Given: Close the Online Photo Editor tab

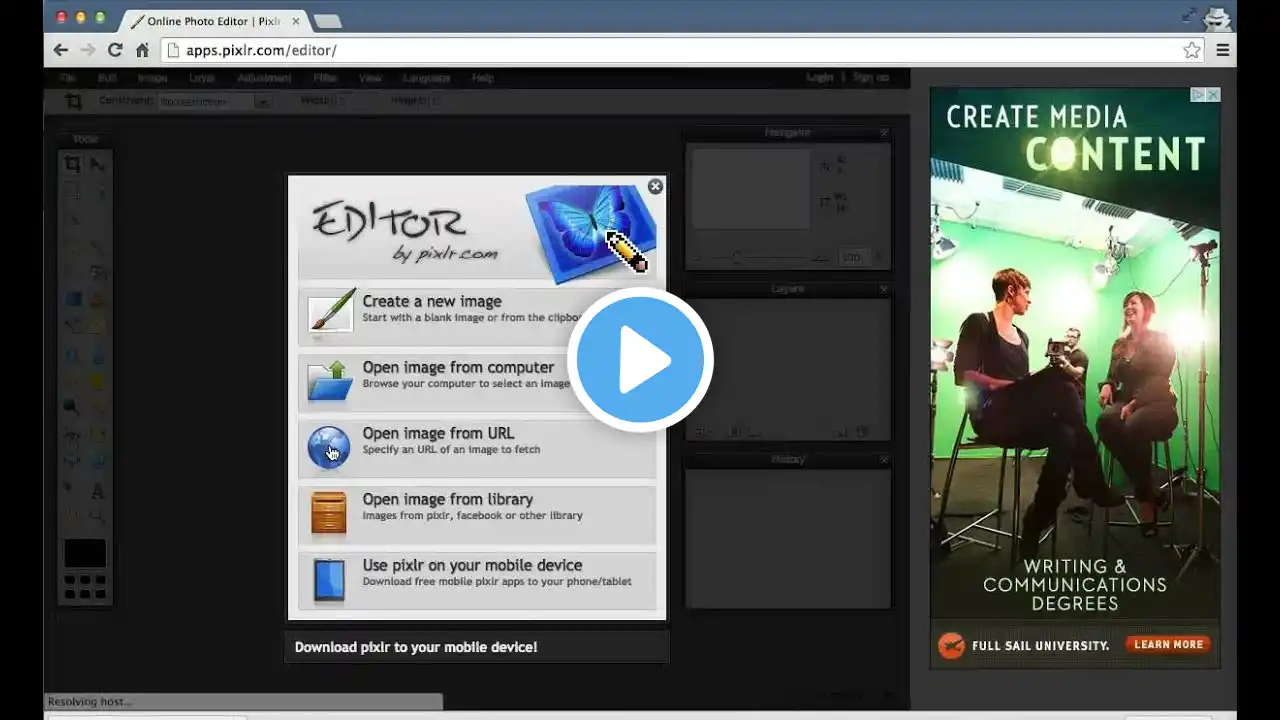Looking at the screenshot, I should (x=296, y=21).
